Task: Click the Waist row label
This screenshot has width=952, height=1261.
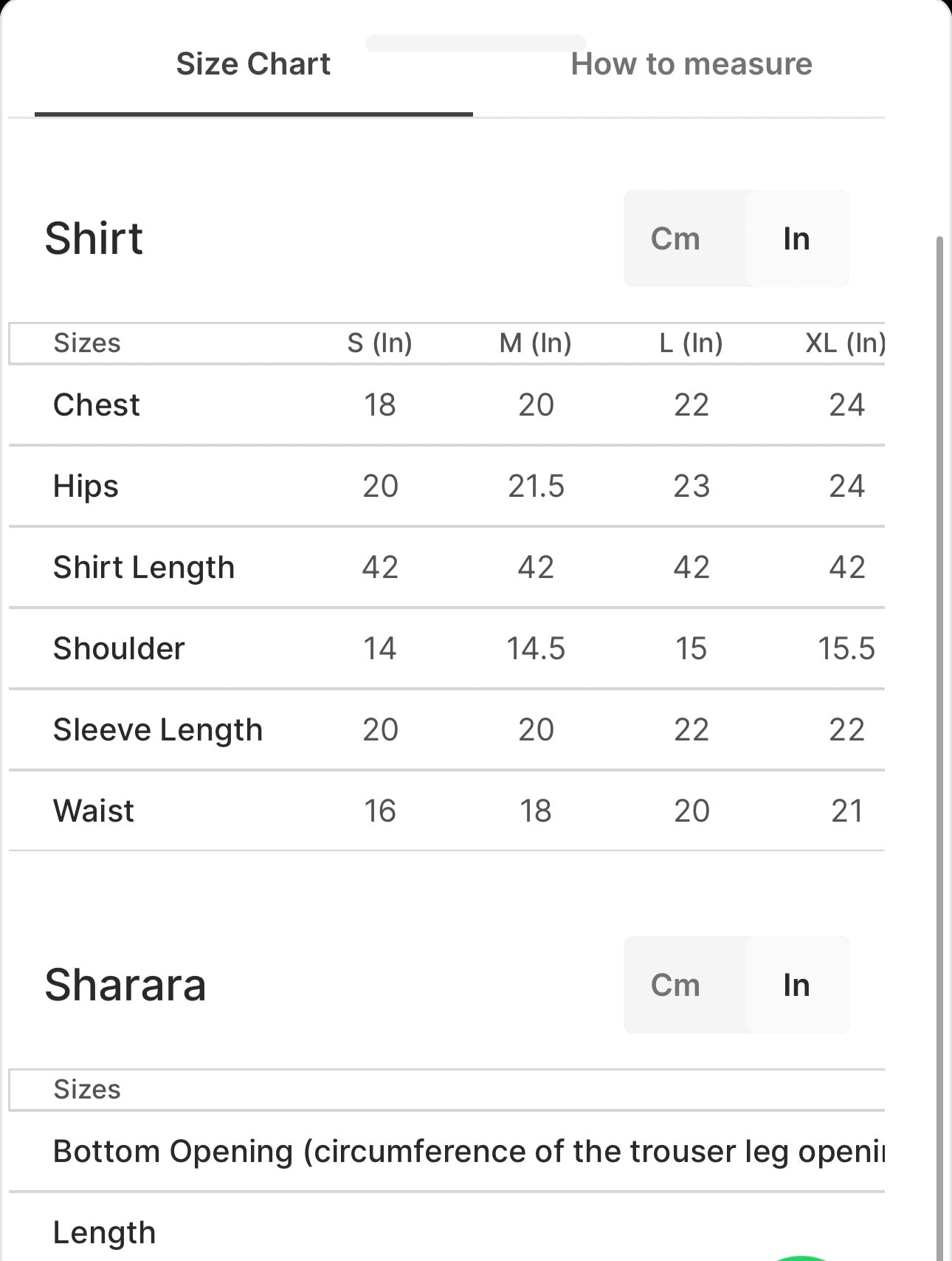Action: point(94,811)
